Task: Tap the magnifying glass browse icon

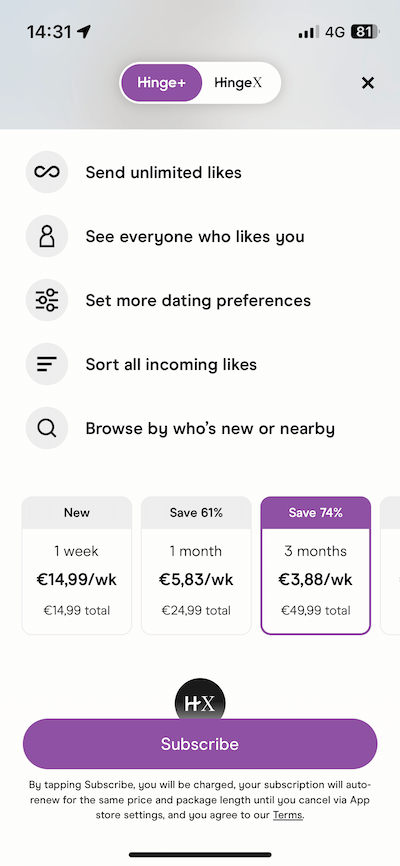Action: [x=47, y=429]
